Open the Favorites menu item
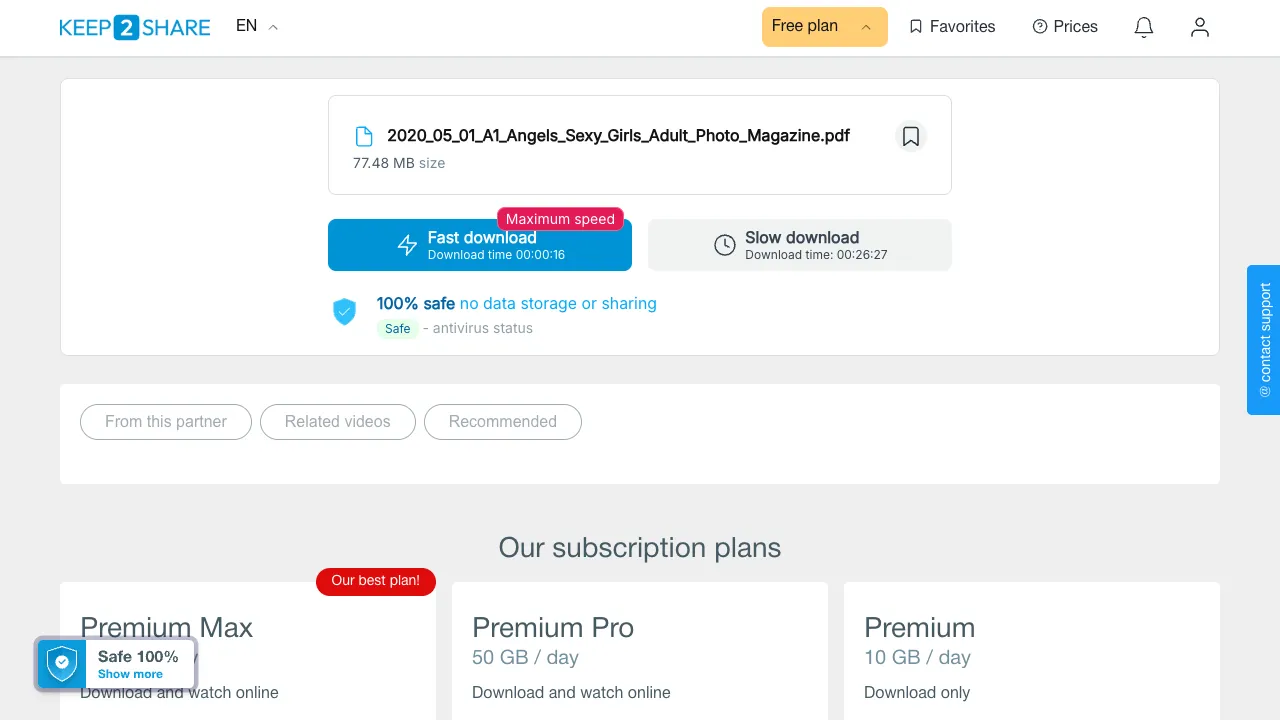 [952, 27]
